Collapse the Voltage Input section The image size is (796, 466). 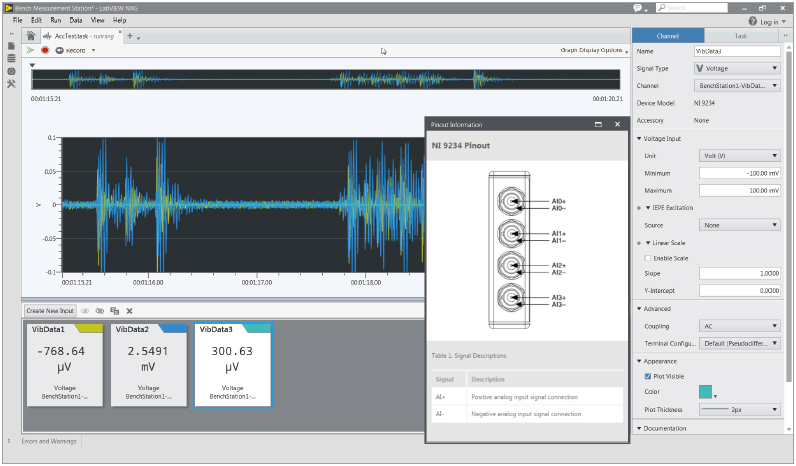[x=639, y=138]
